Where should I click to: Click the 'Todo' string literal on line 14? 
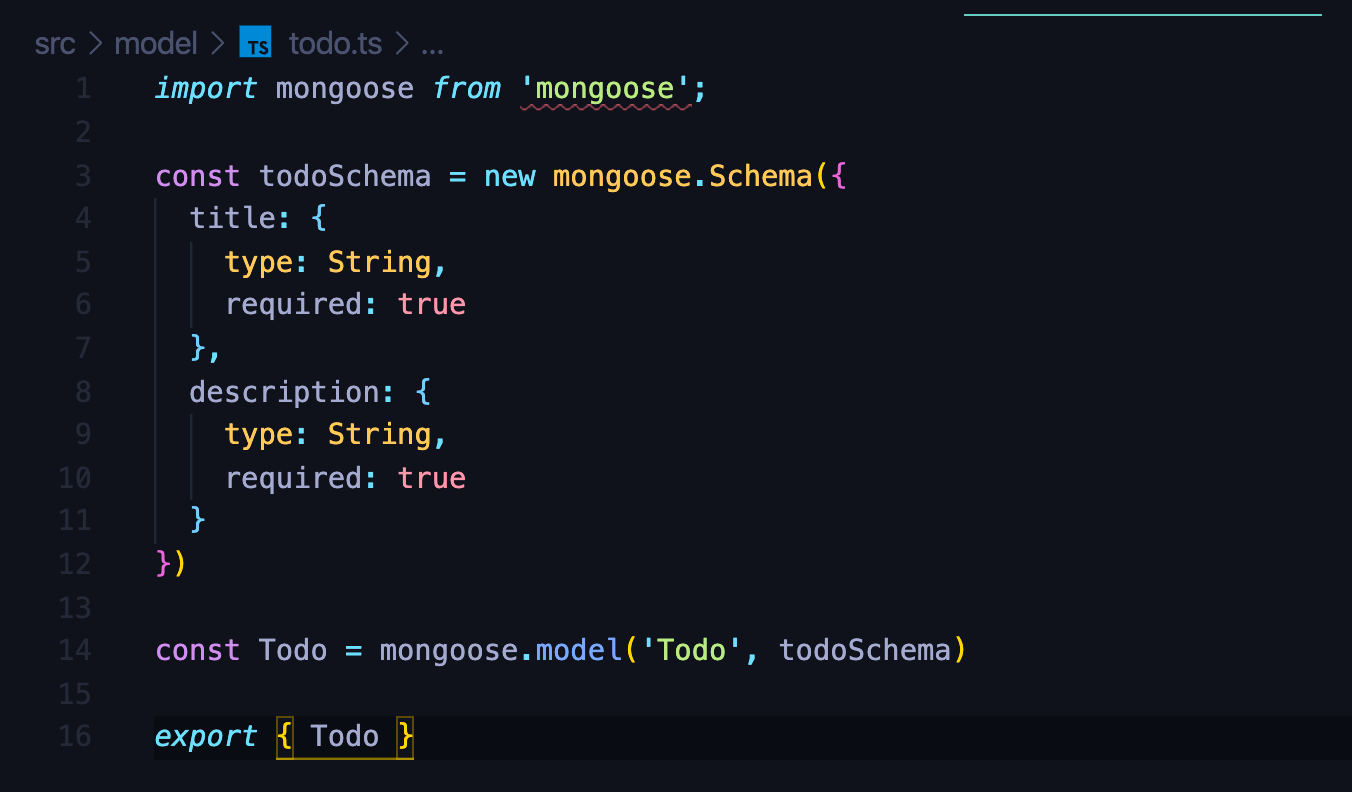[x=691, y=649]
